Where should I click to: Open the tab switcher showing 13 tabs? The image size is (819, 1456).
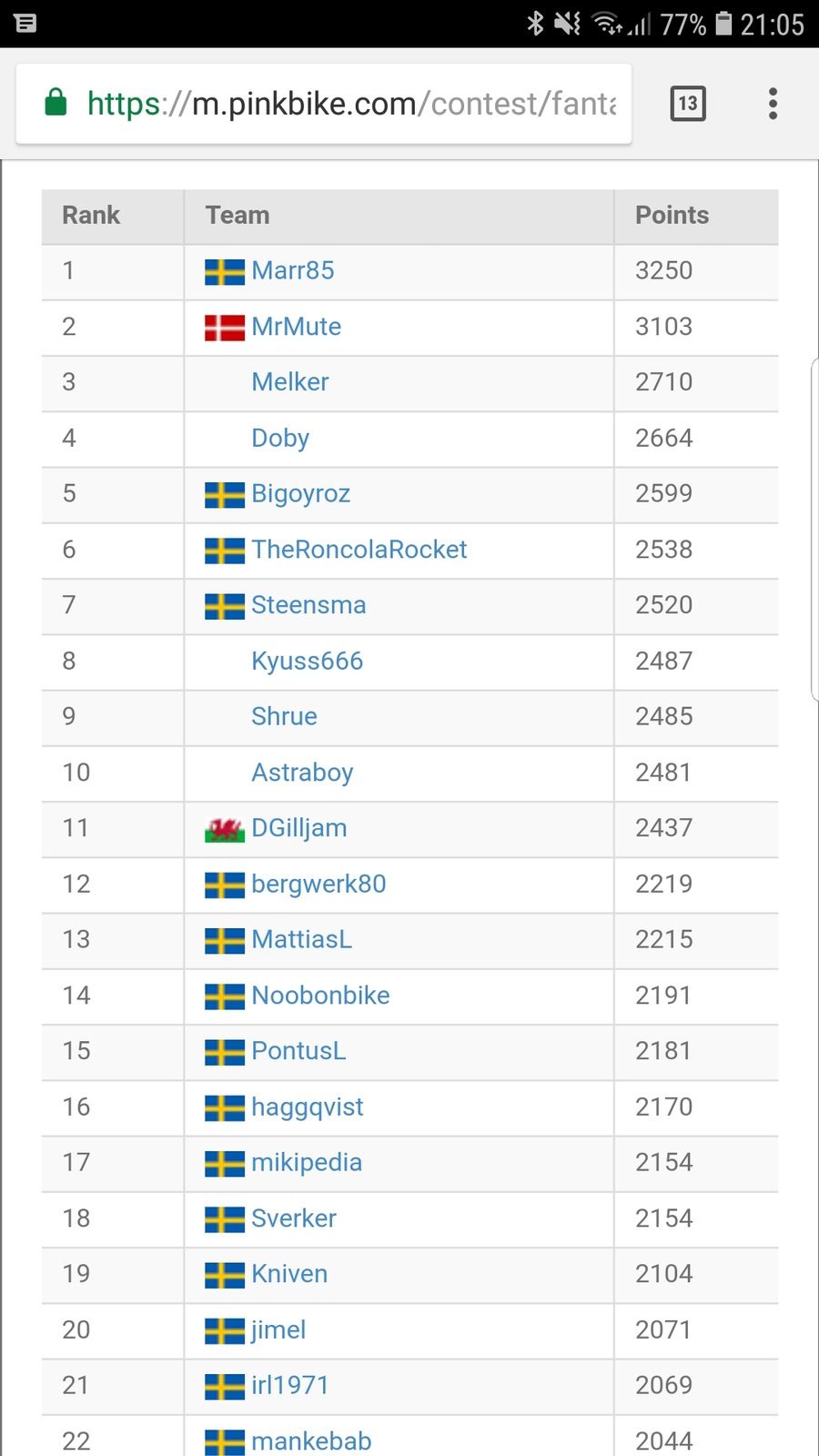[x=688, y=104]
